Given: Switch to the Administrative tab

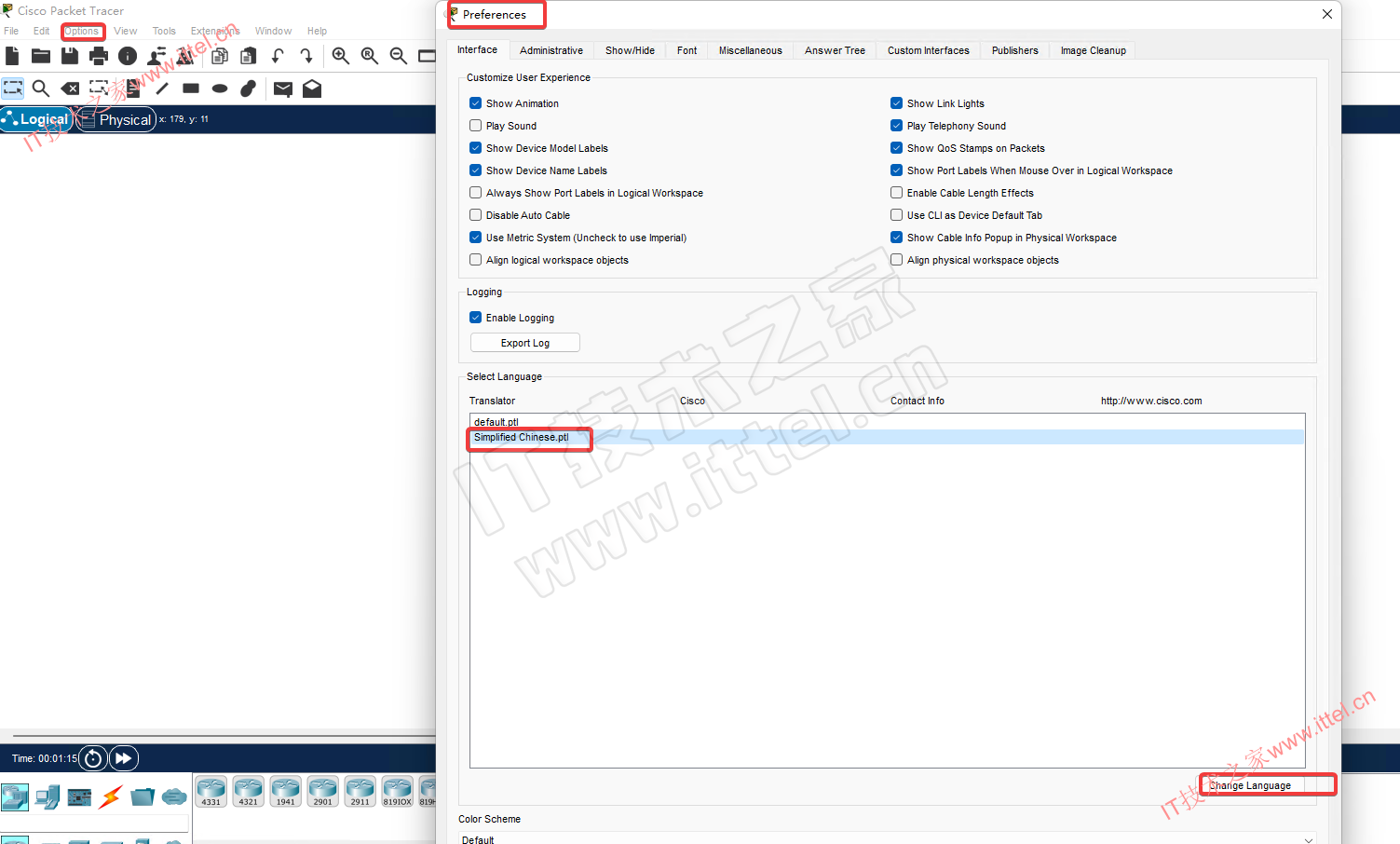Looking at the screenshot, I should tap(551, 50).
